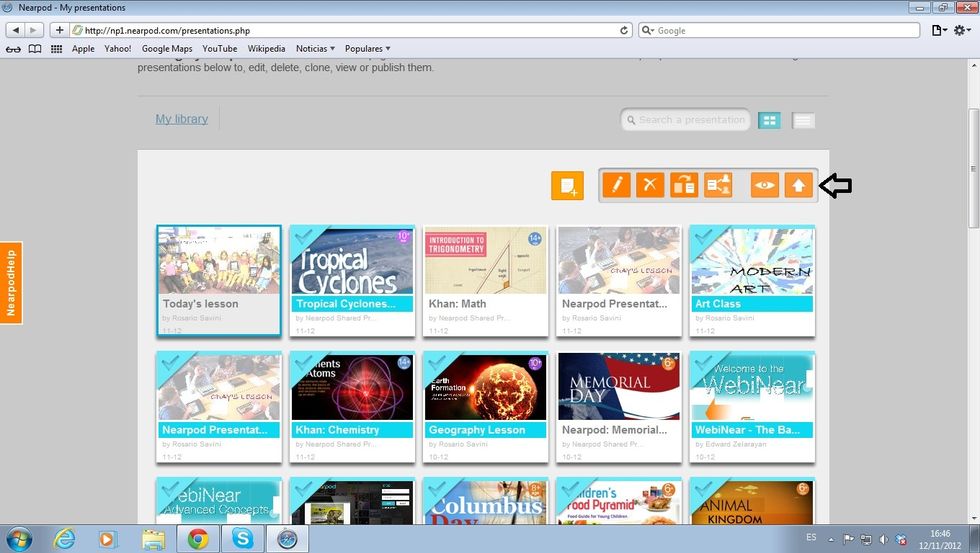
Task: Click the address bar URL field
Action: tap(350, 30)
